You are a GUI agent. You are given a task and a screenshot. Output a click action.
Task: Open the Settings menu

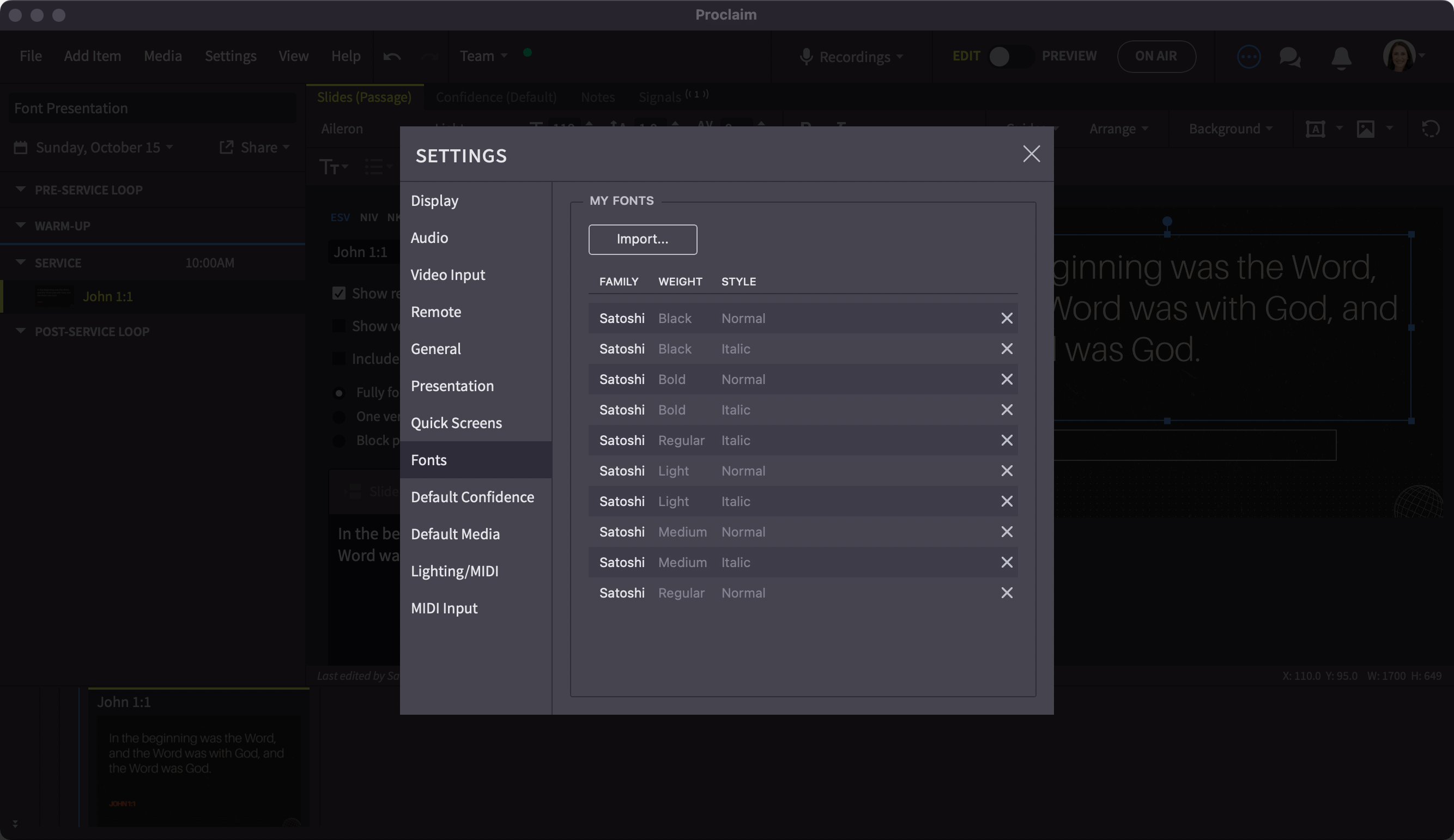(230, 56)
